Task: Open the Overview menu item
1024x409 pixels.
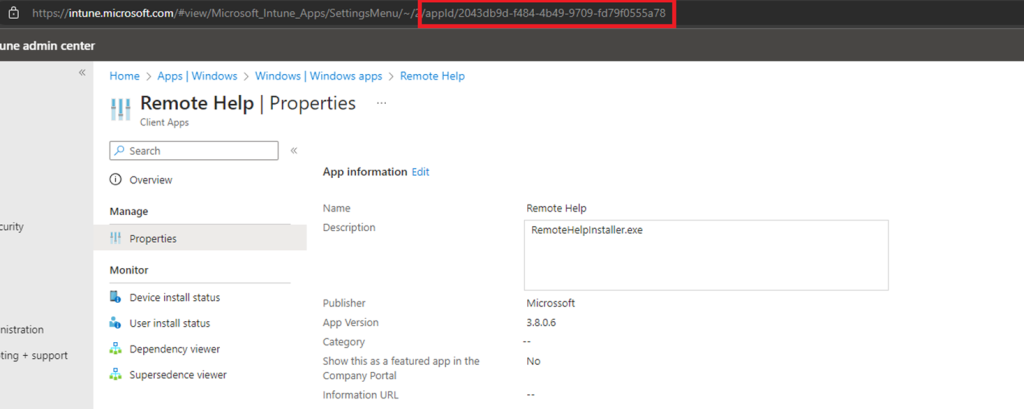Action: click(151, 180)
